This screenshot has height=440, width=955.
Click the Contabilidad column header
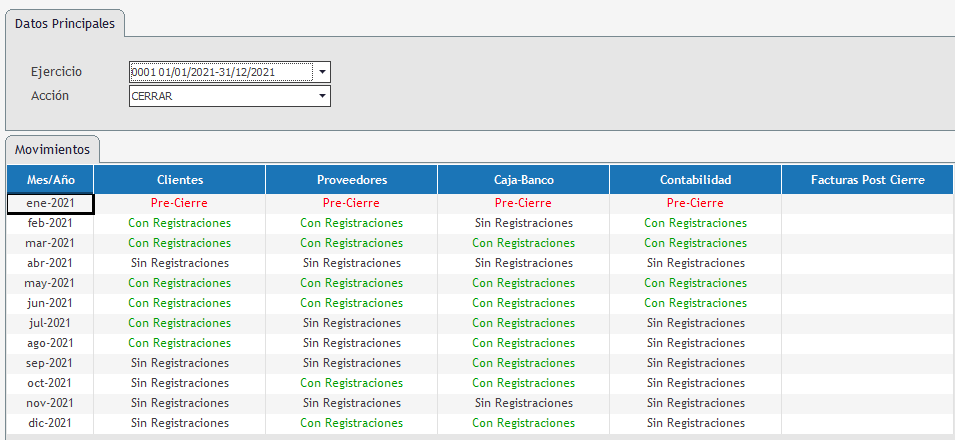tap(695, 180)
